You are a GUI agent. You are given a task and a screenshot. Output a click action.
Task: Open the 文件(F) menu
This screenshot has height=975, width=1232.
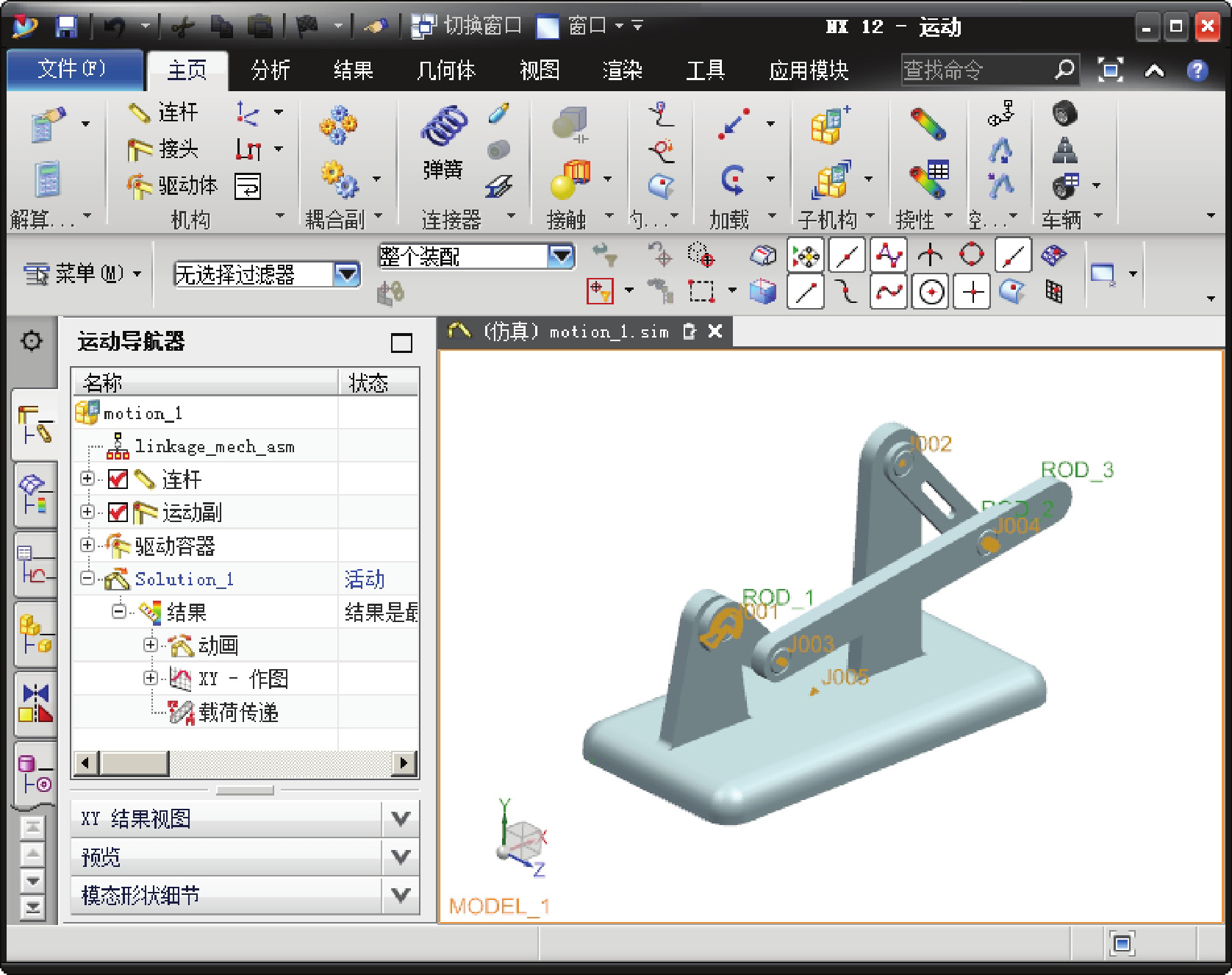[x=73, y=70]
